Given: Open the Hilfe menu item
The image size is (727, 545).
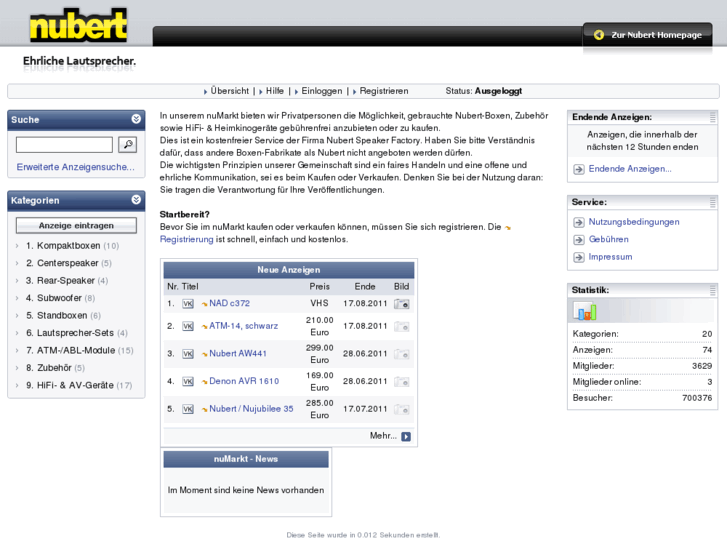Looking at the screenshot, I should [274, 91].
